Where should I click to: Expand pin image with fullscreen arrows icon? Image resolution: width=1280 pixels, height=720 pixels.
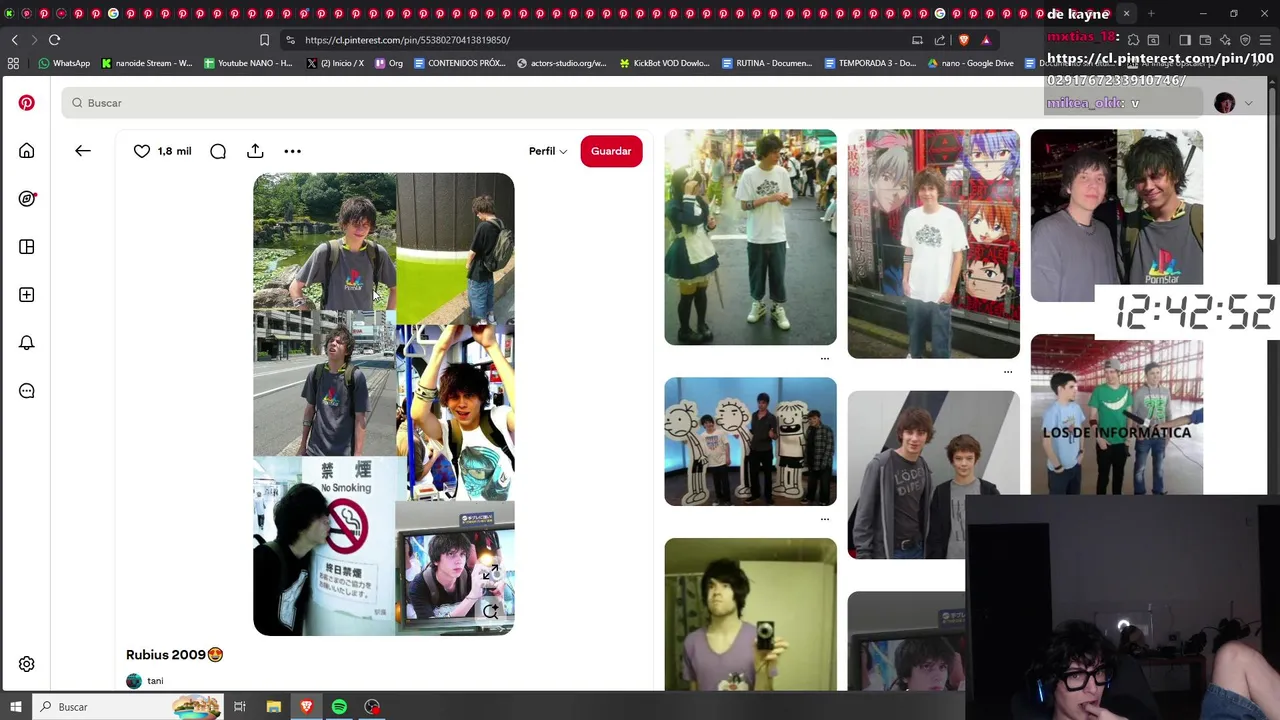coord(490,573)
